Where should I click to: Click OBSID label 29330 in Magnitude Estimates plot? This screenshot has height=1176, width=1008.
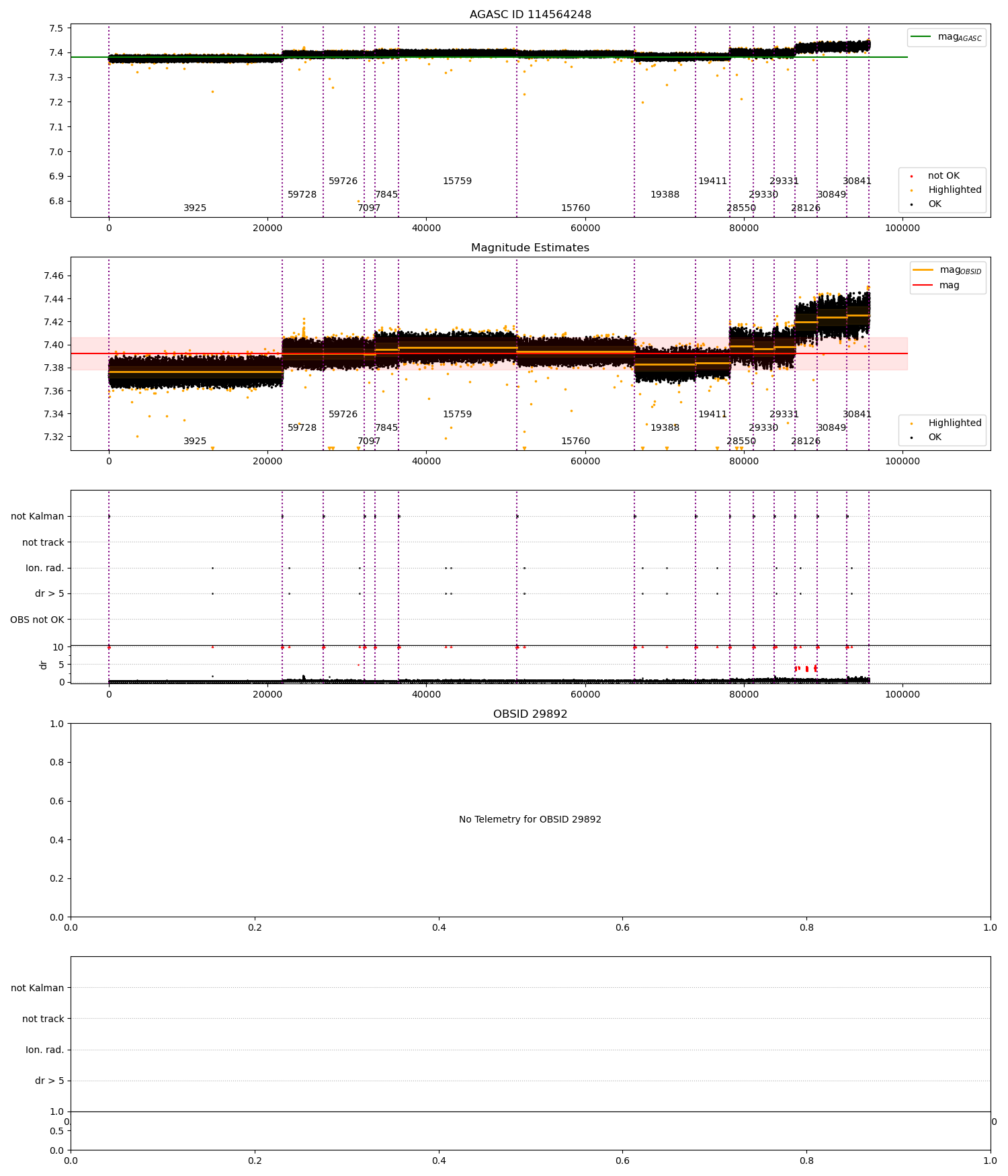tap(763, 428)
